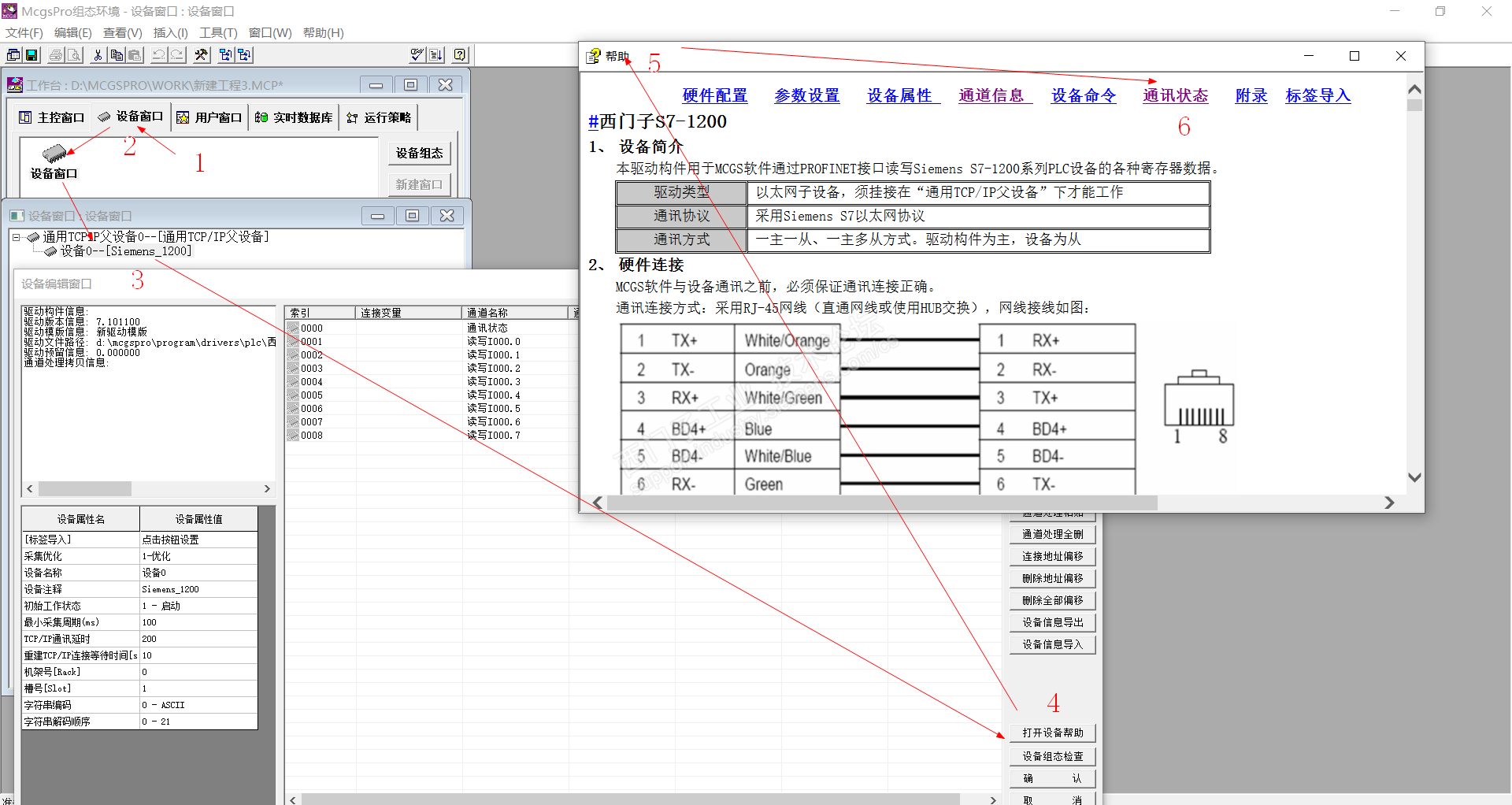The width and height of the screenshot is (1512, 805).
Task: Select the 设备窗口 chip icon in workbench
Action: [x=54, y=153]
